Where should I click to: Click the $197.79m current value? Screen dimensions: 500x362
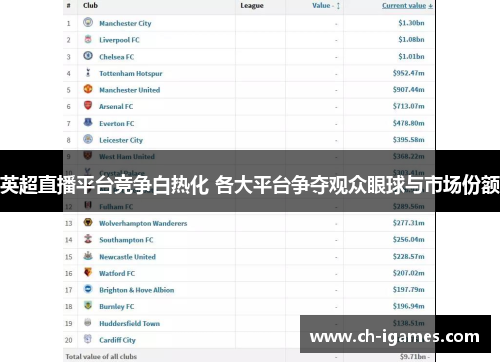408,289
